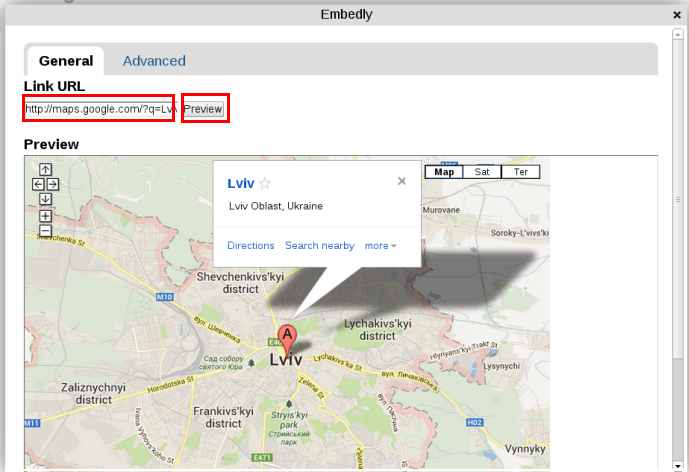Pan the map left with the arrow

coord(38,184)
